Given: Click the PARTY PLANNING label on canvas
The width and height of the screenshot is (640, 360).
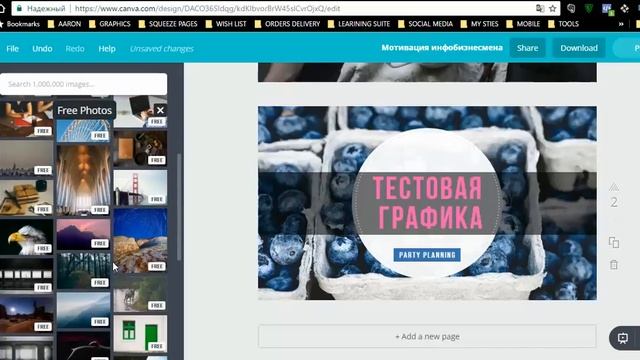Looking at the screenshot, I should (427, 255).
